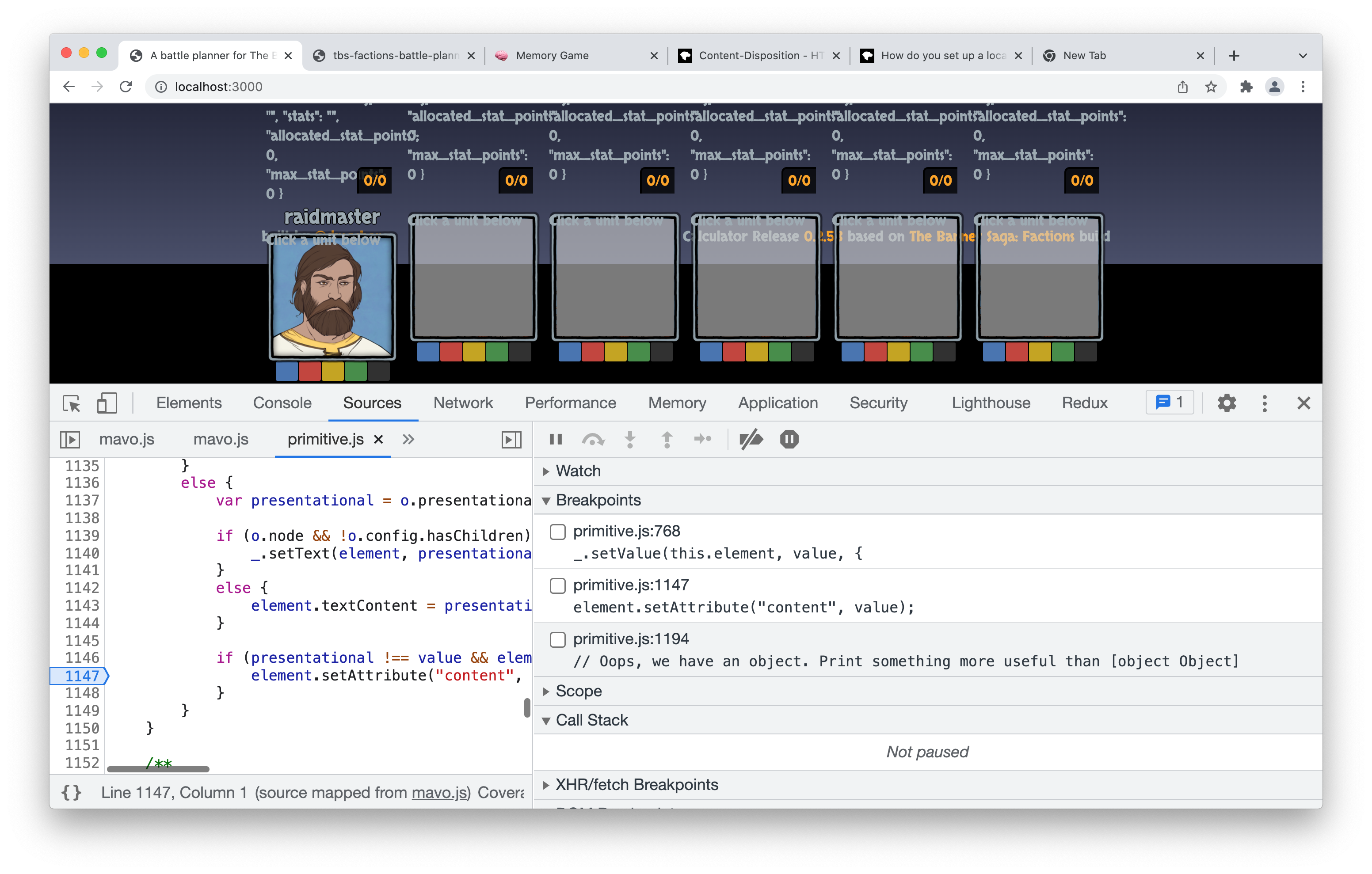
Task: Click the step over next function call icon
Action: (x=594, y=439)
